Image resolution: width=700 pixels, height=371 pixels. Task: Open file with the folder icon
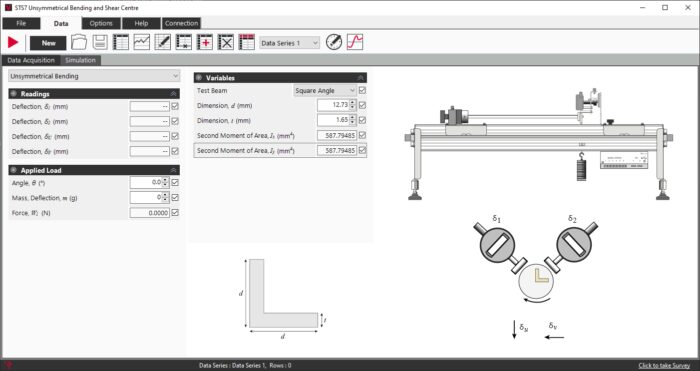(x=79, y=42)
